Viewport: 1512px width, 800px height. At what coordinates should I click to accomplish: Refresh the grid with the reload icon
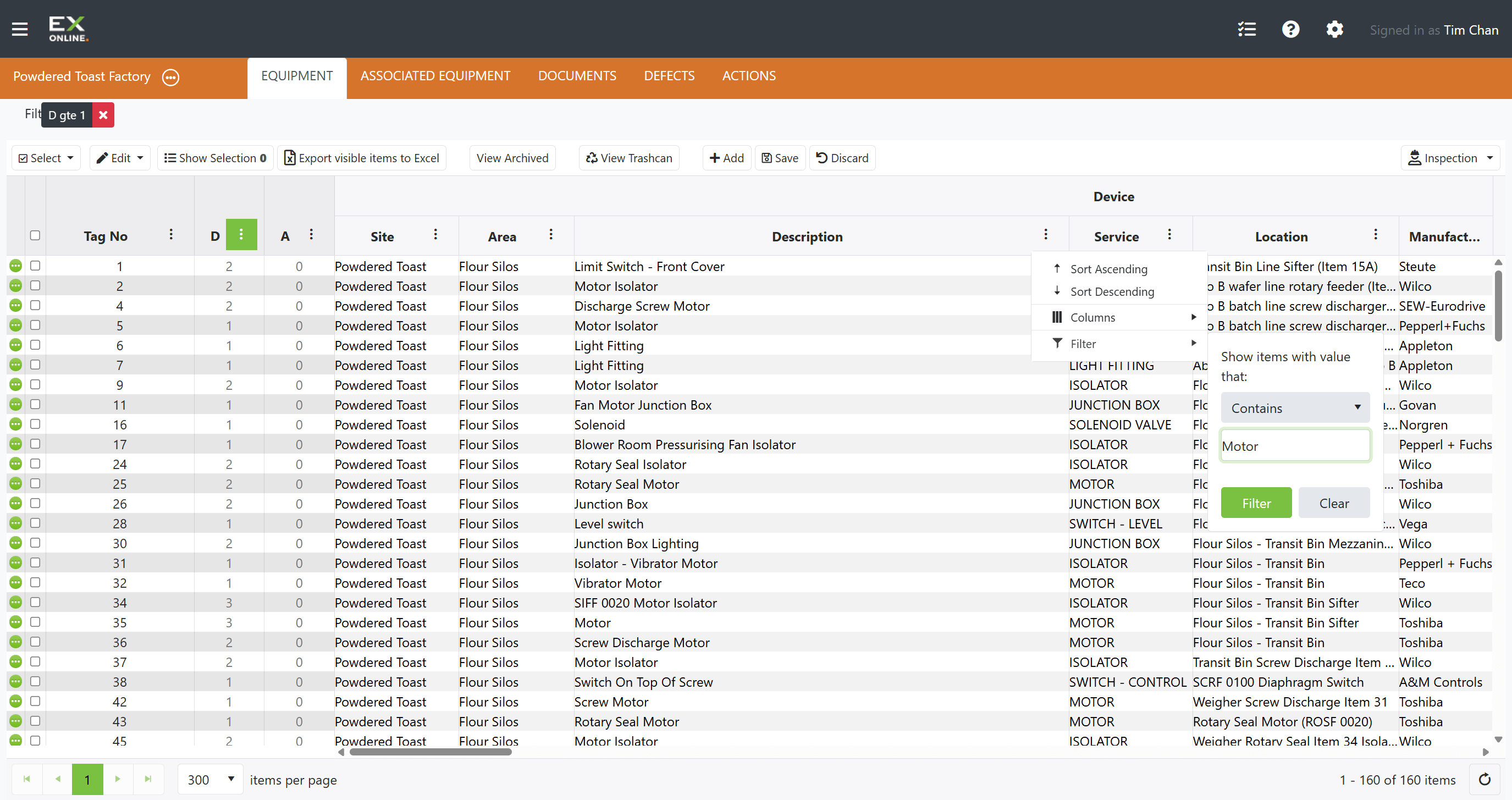click(x=1485, y=780)
